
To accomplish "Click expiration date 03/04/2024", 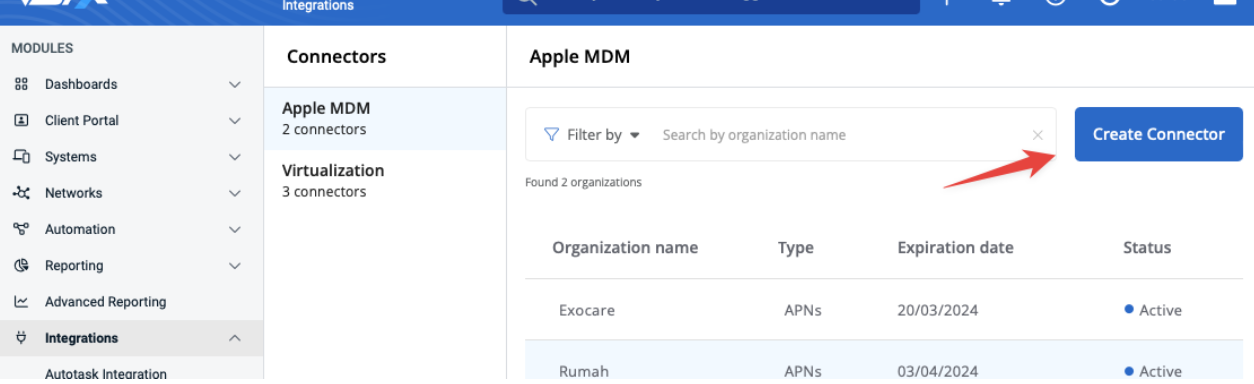I will [938, 371].
